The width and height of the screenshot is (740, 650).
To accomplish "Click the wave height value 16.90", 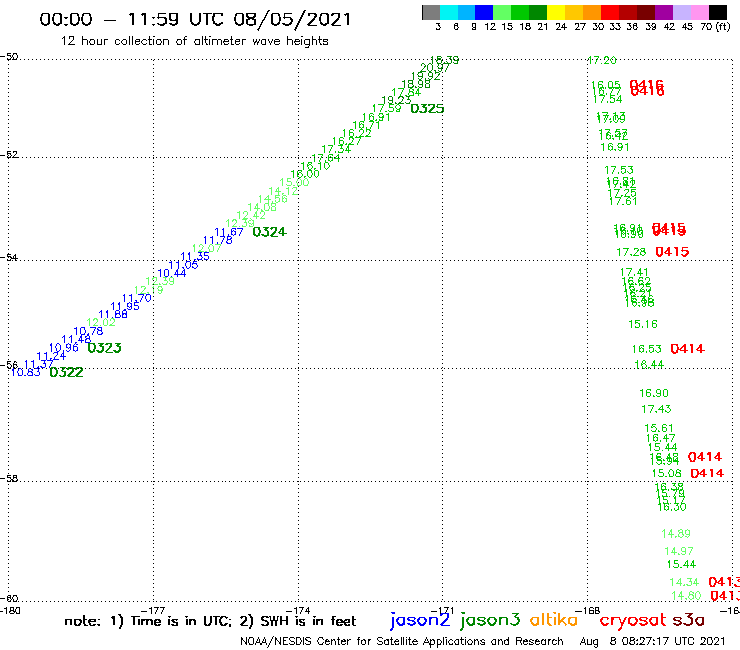I will pyautogui.click(x=654, y=393).
